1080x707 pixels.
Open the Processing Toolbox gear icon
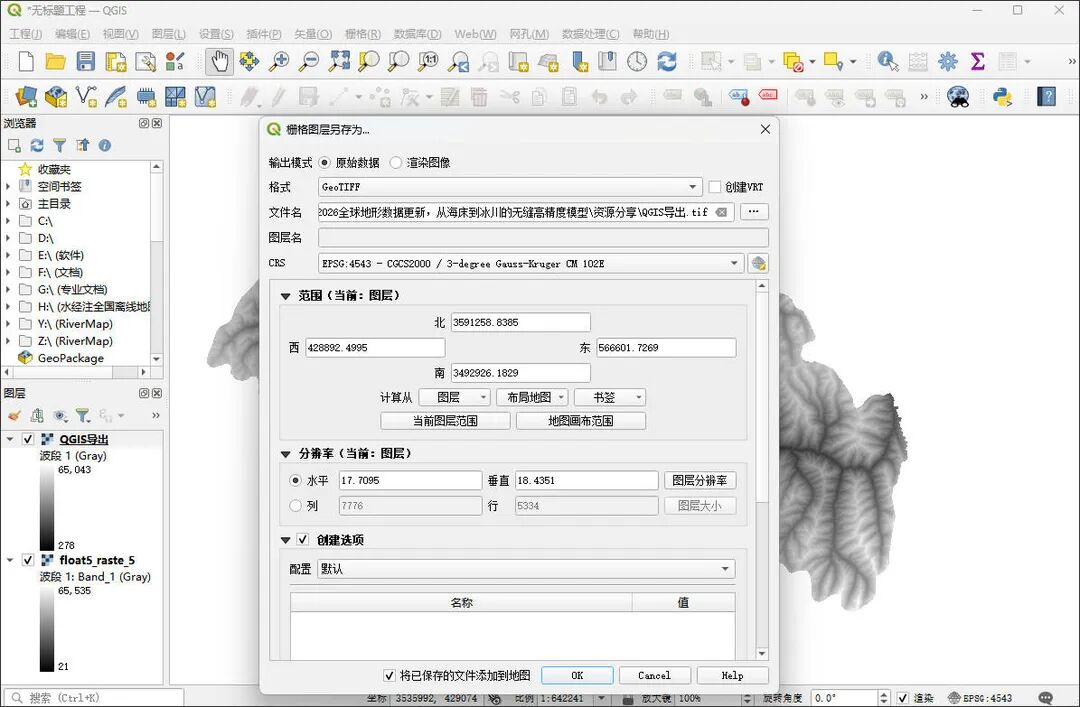point(948,61)
